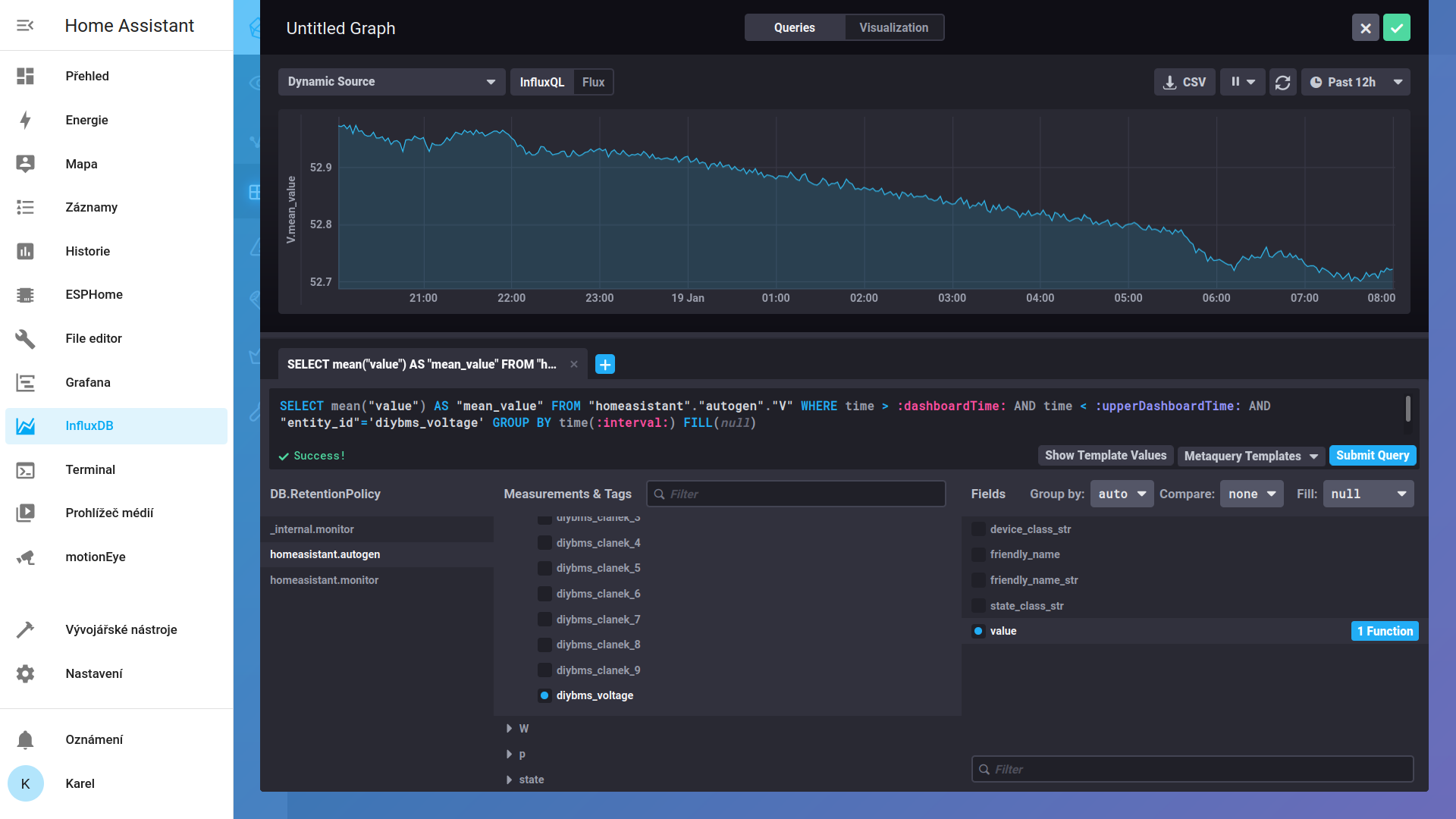Toggle diybms_clanek_8 tag checkbox
Screen dimensions: 1456x819
click(544, 645)
